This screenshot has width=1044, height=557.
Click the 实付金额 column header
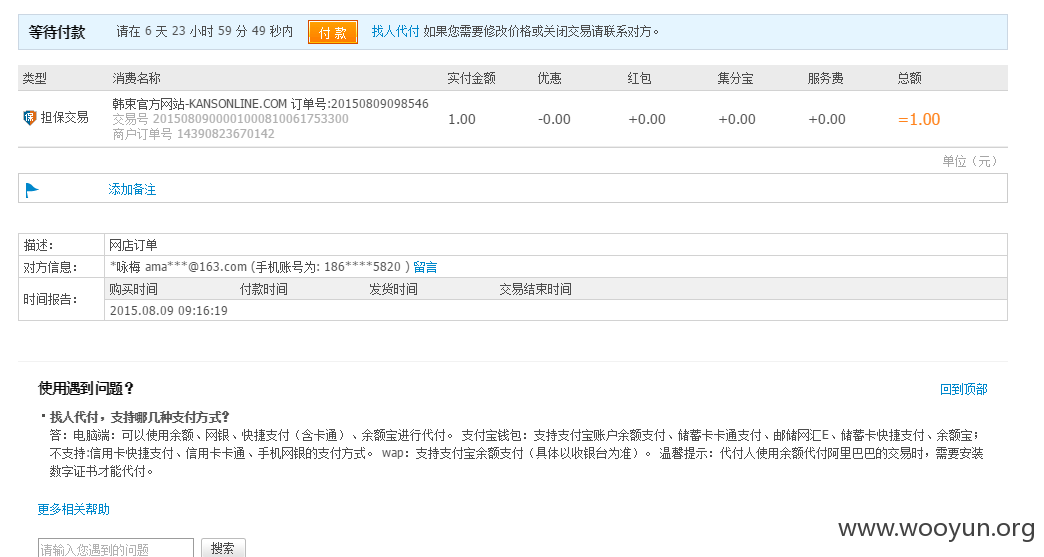(471, 79)
